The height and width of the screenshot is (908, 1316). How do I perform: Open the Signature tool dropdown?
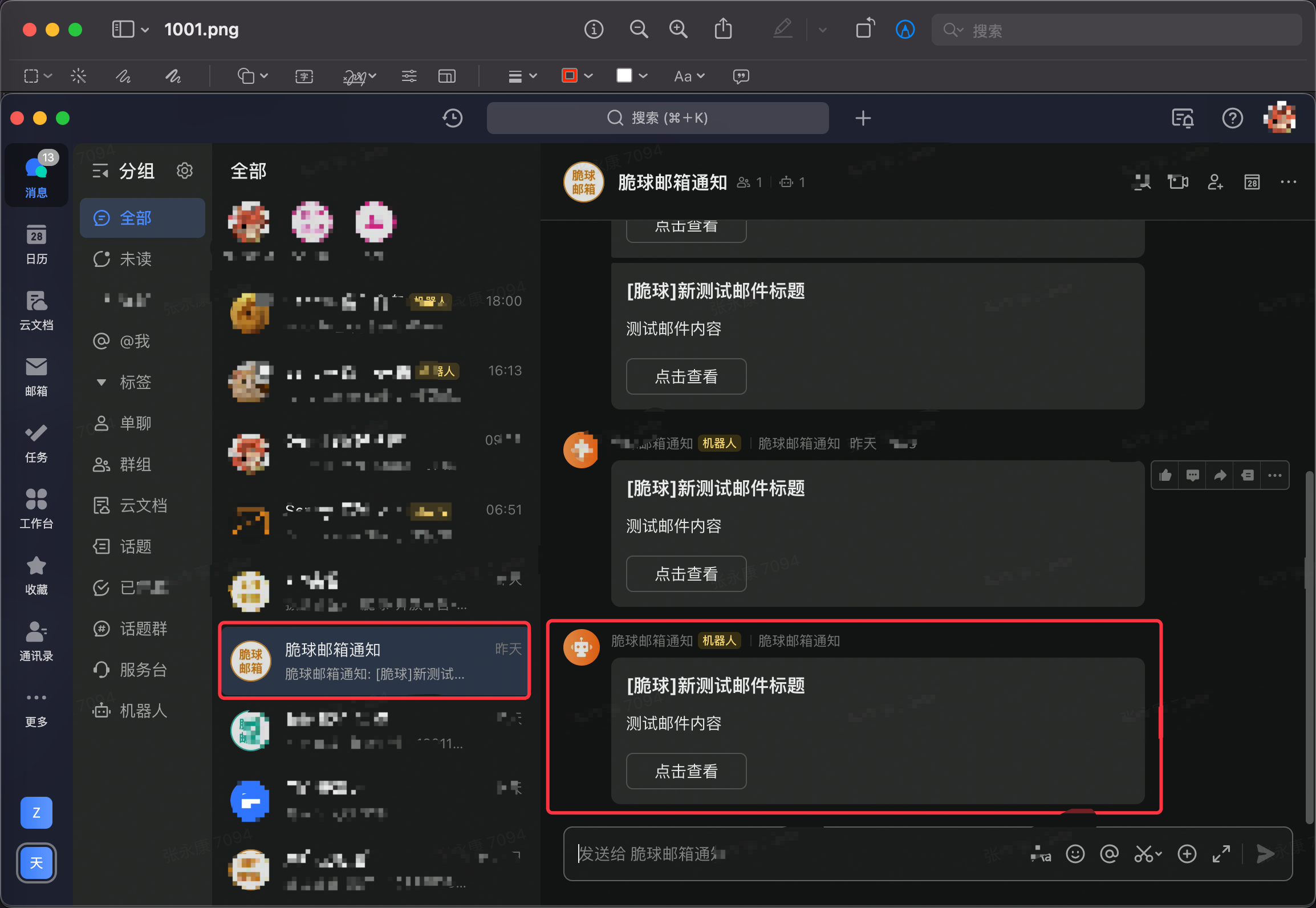pos(359,76)
